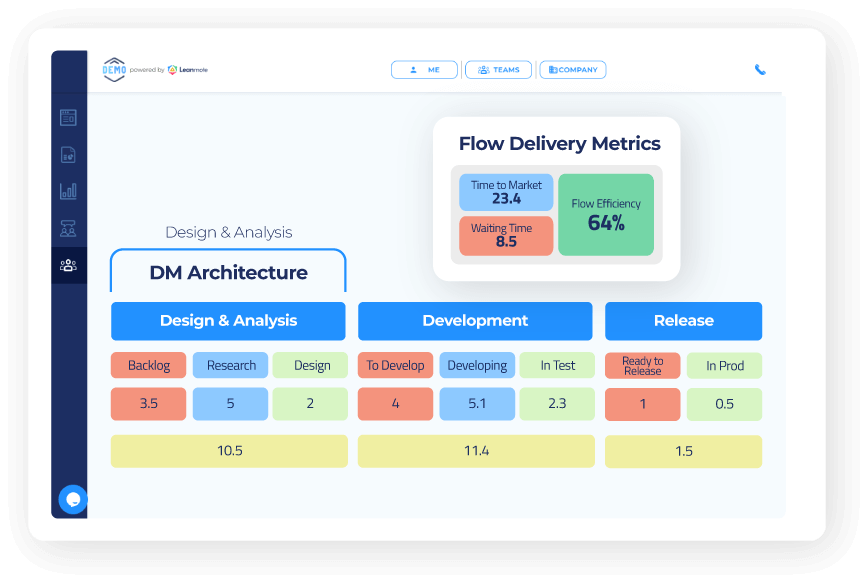Screen dimensions: 868x583
Task: Switch to the TEAMS view
Action: tap(498, 70)
